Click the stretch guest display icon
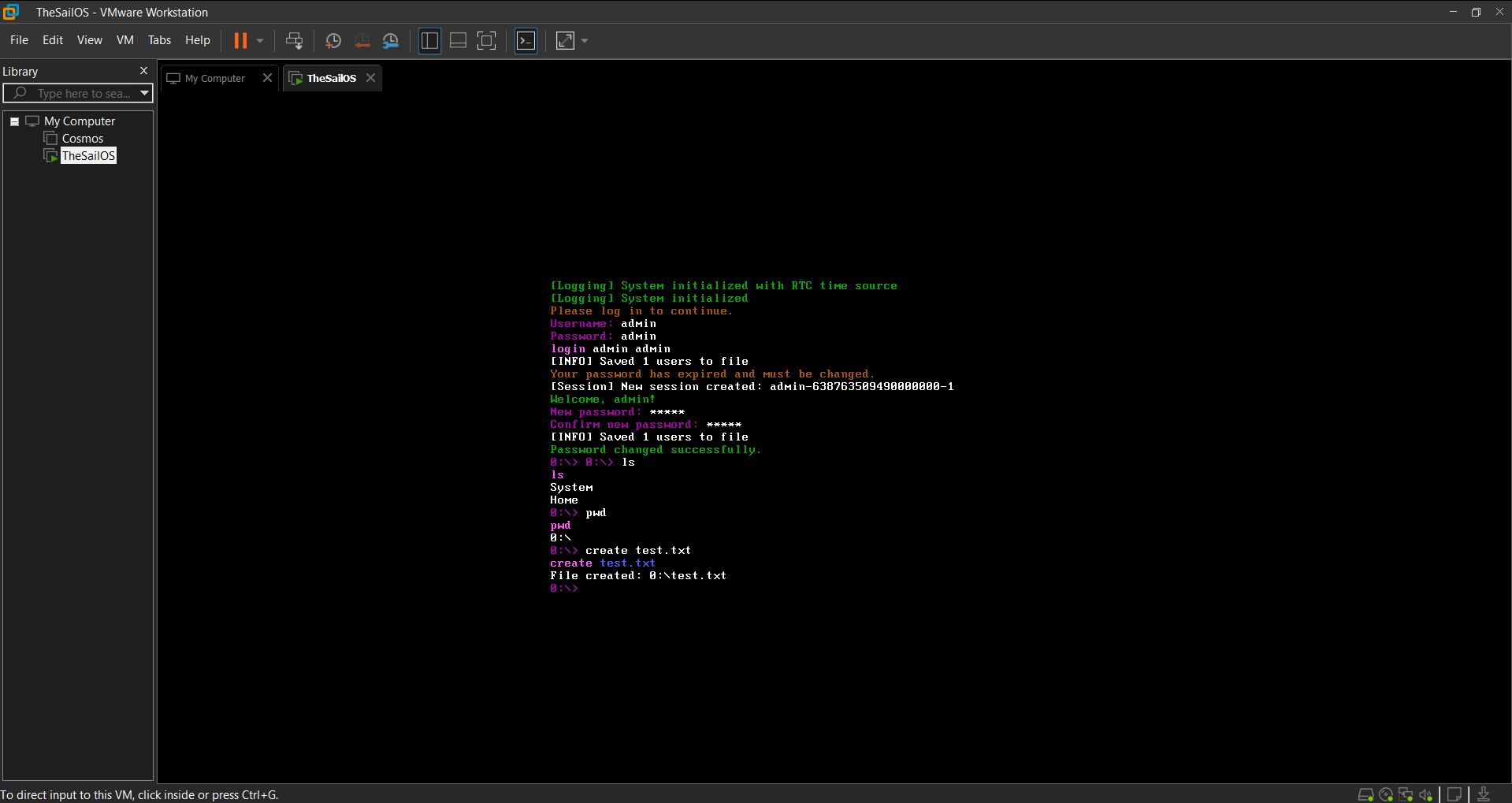The width and height of the screenshot is (1512, 803). [565, 41]
